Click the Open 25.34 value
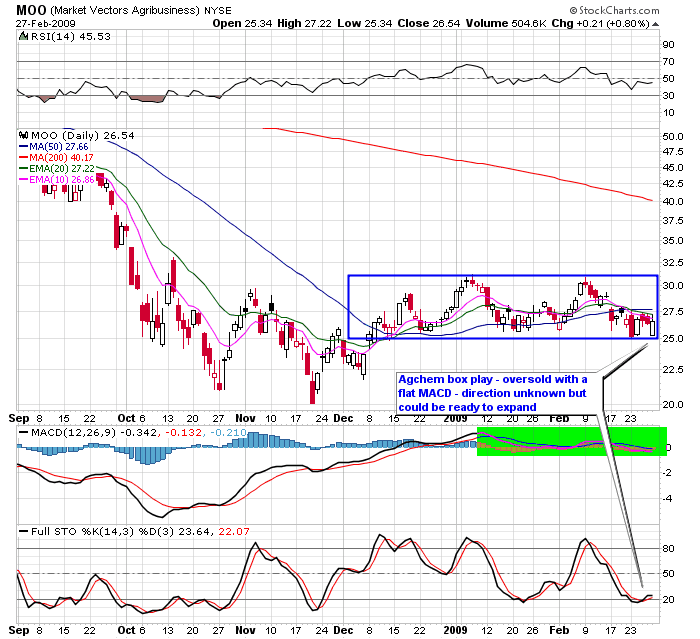This screenshot has height=639, width=700. coord(242,23)
